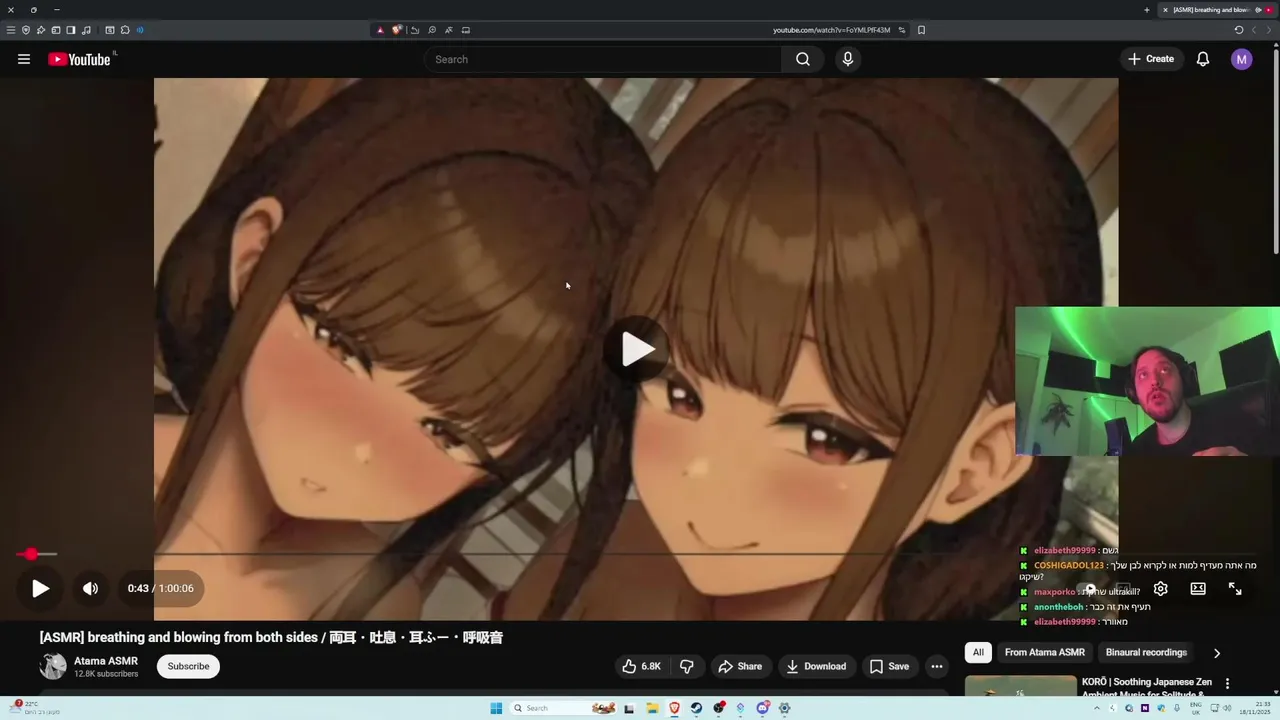Open video settings gear
Viewport: 1280px width, 720px height.
(x=1160, y=589)
